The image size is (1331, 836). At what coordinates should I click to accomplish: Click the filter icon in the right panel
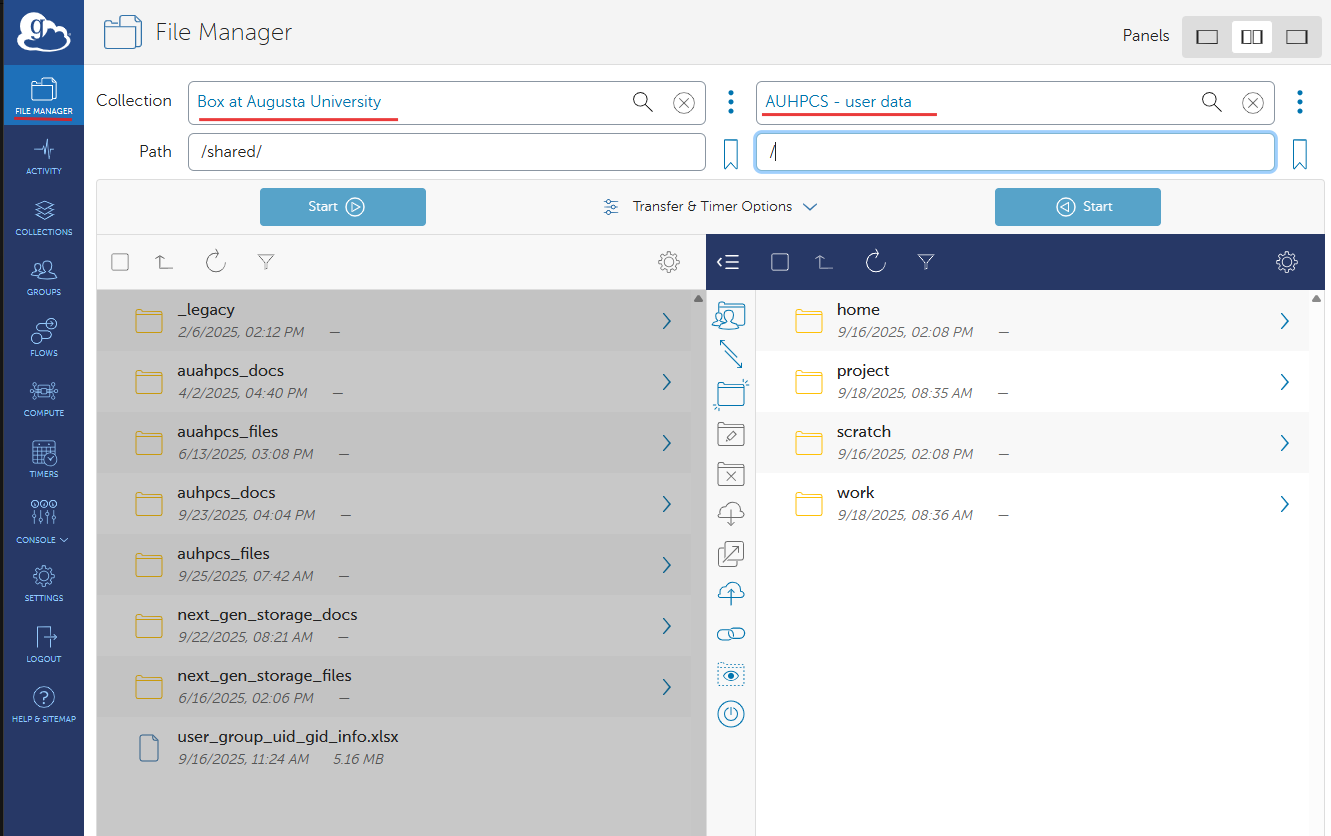pos(926,262)
